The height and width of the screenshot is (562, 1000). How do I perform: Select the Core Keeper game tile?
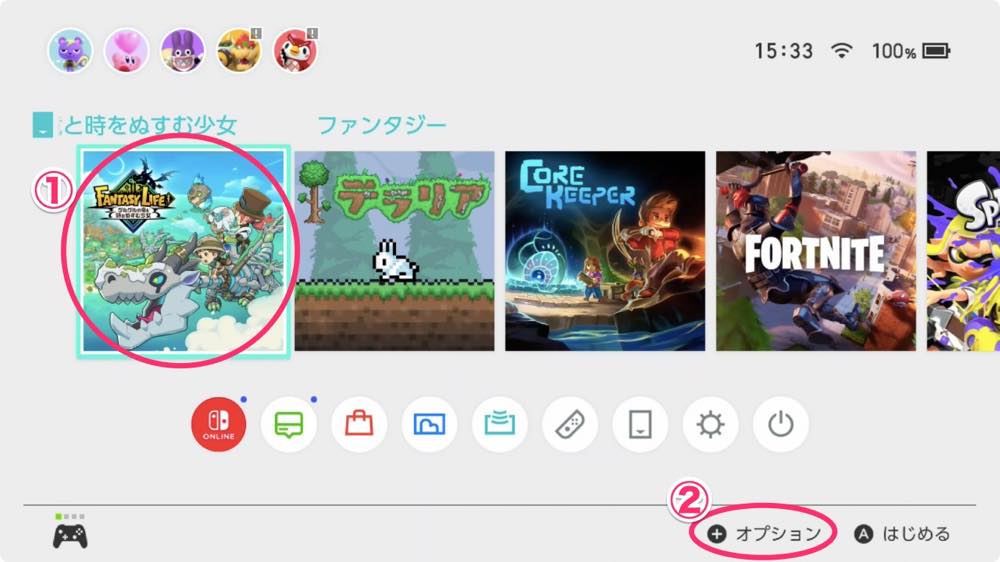605,251
